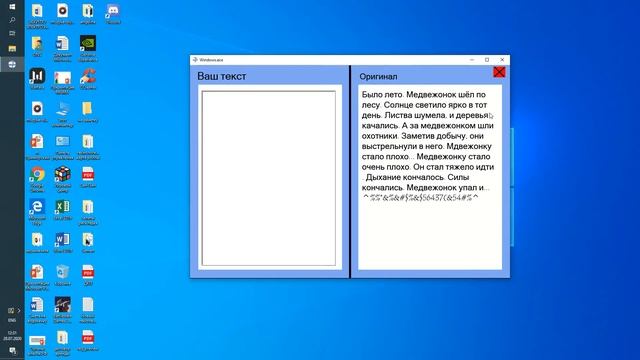Click the garbled symbols line at end of text

pos(420,198)
